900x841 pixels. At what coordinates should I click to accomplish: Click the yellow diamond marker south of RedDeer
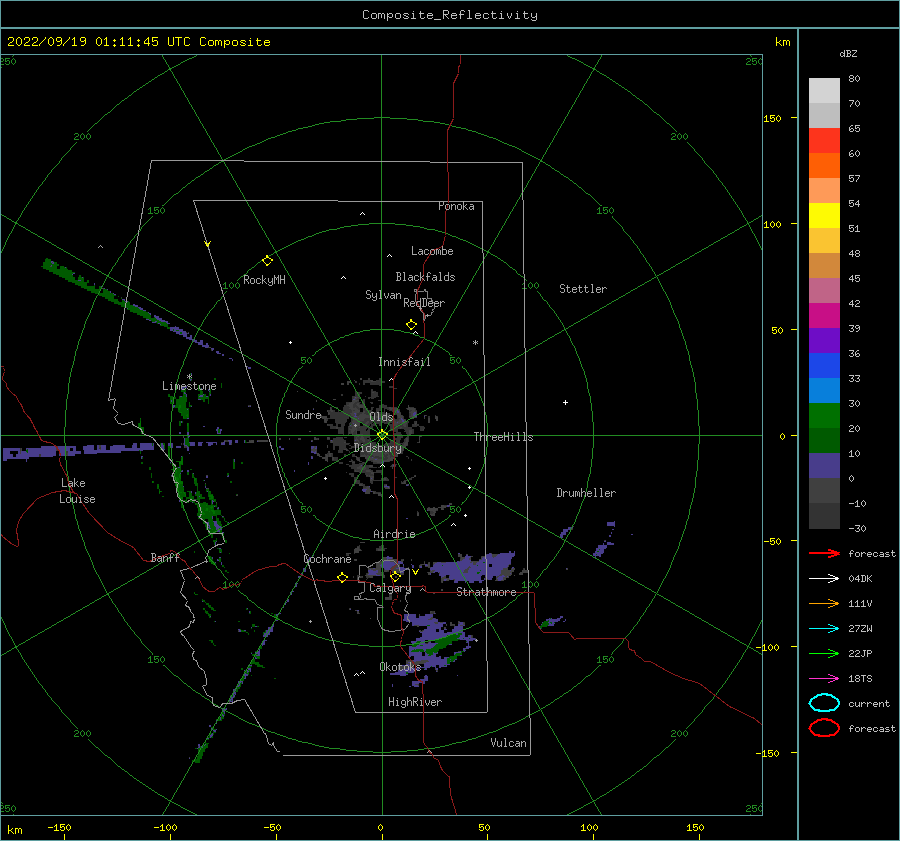[412, 325]
